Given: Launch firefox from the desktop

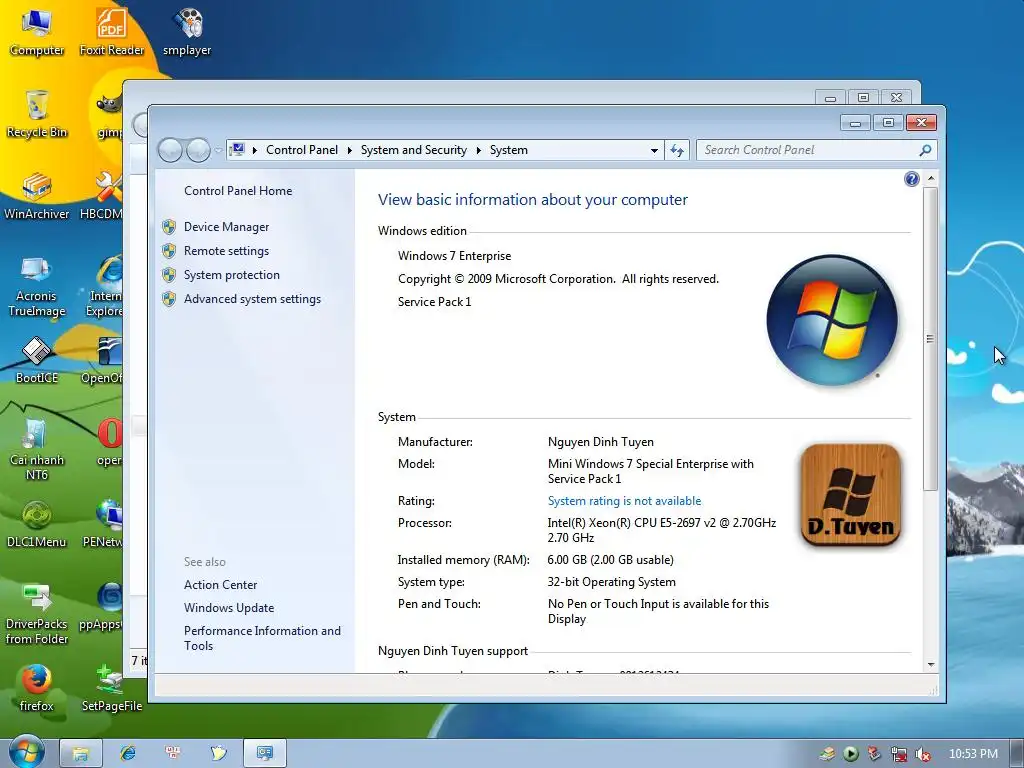Looking at the screenshot, I should pyautogui.click(x=37, y=688).
